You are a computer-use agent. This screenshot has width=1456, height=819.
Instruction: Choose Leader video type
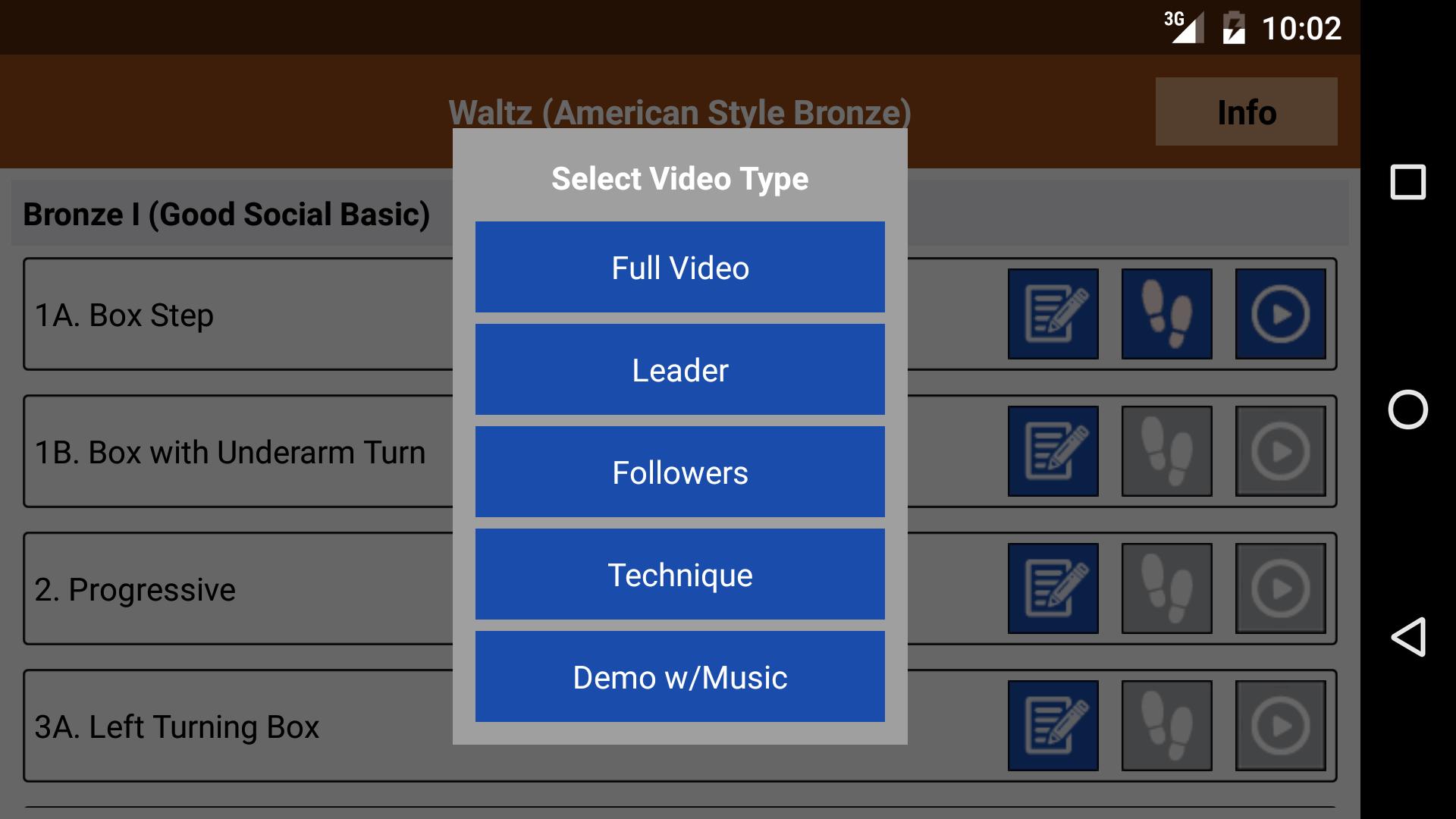tap(679, 369)
